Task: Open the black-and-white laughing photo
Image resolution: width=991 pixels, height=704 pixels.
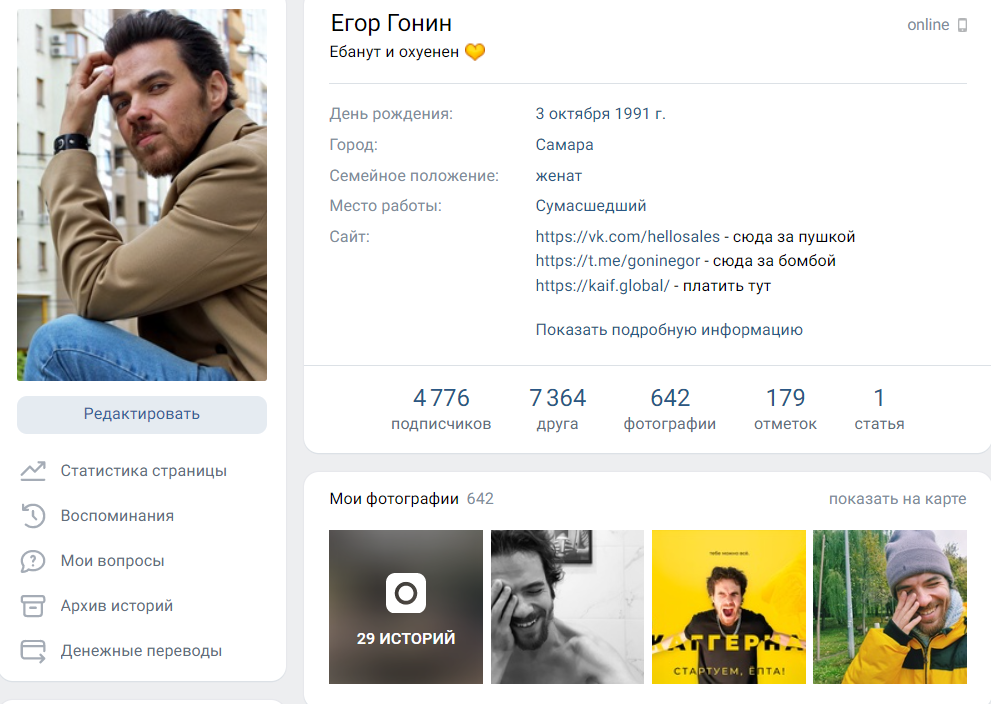Action: click(568, 607)
